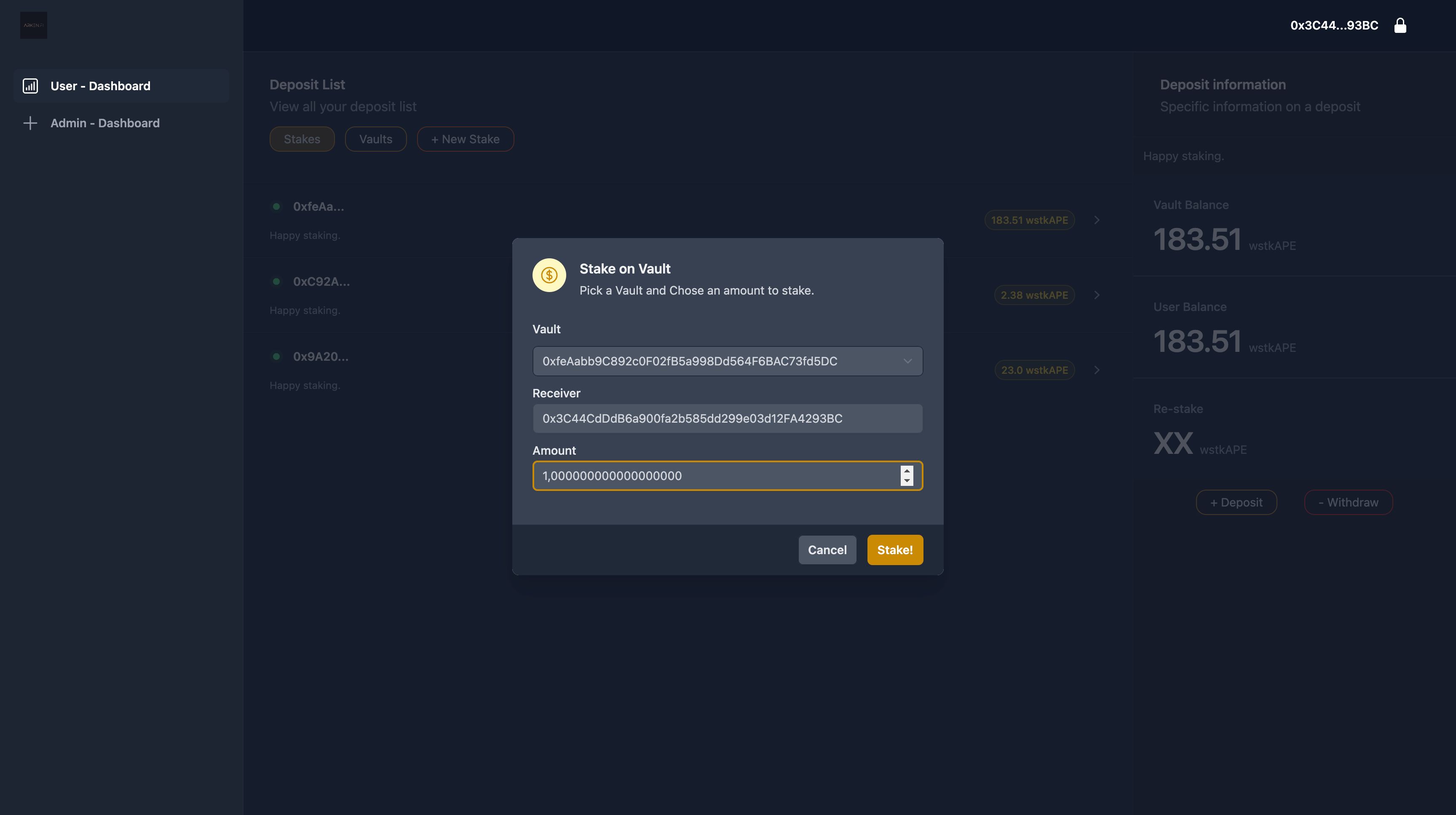This screenshot has width=1456, height=815.
Task: Click the Stake on Vault dialog title
Action: coord(624,269)
